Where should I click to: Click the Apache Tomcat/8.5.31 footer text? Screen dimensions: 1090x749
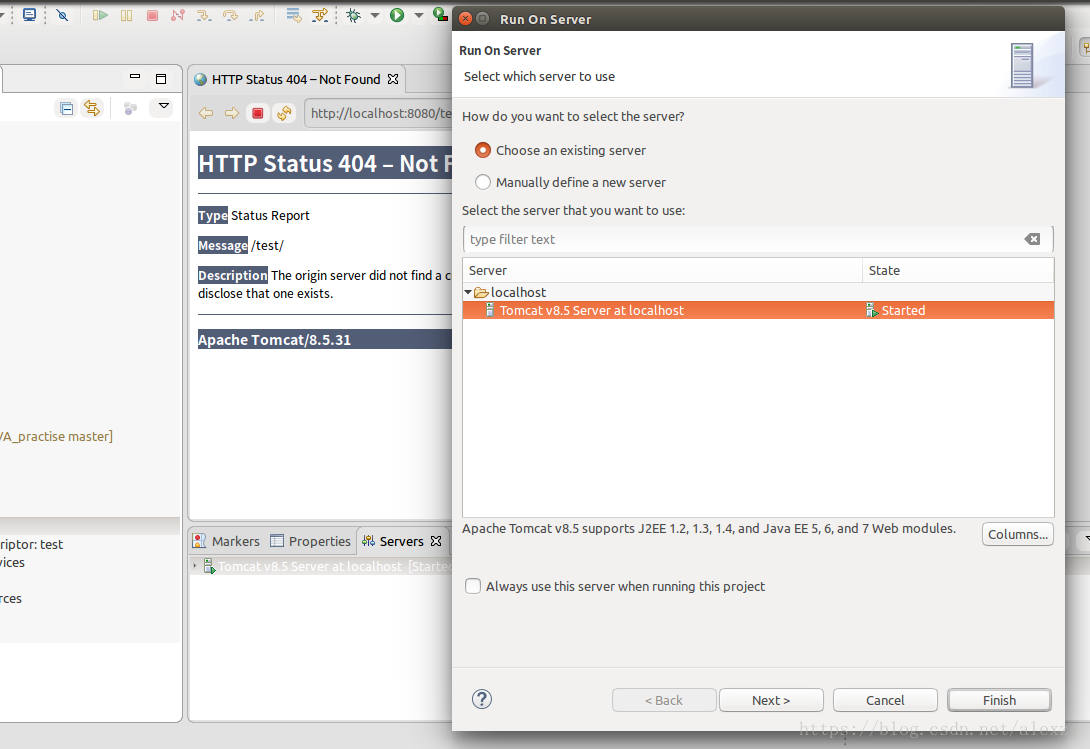[275, 340]
